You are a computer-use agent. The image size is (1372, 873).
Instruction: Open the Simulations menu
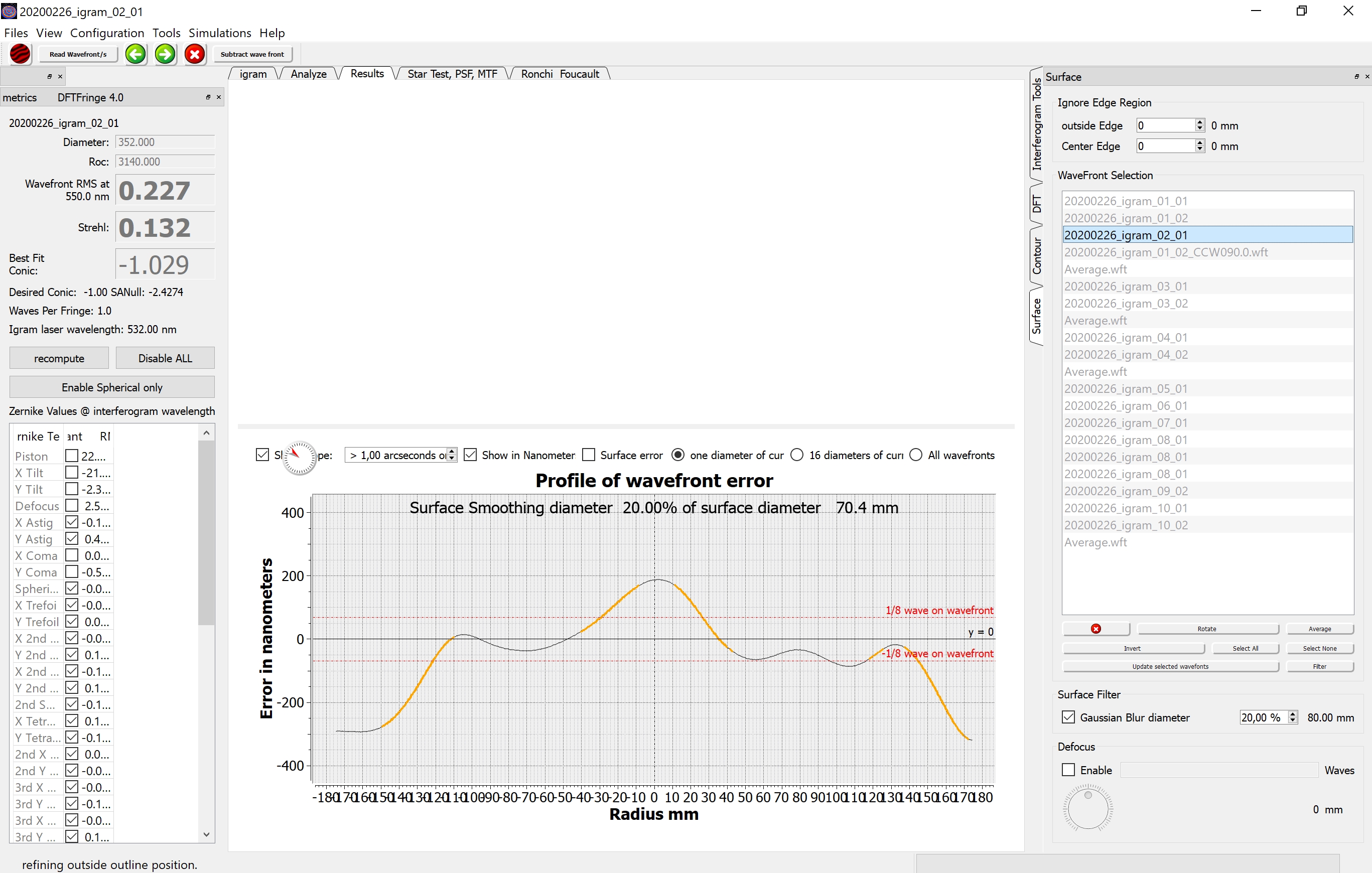click(219, 33)
